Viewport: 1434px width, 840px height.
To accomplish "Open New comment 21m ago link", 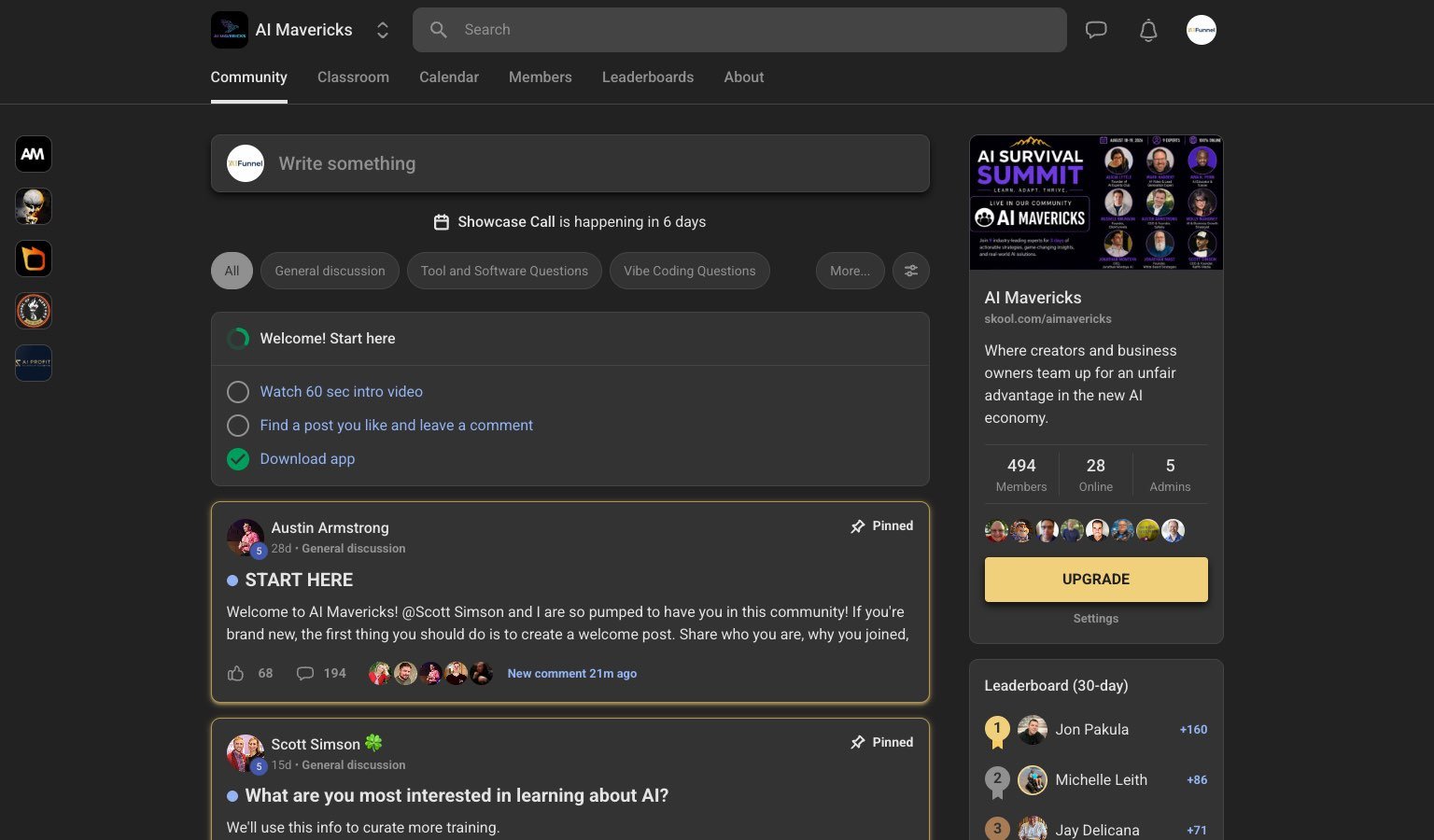I will (572, 674).
